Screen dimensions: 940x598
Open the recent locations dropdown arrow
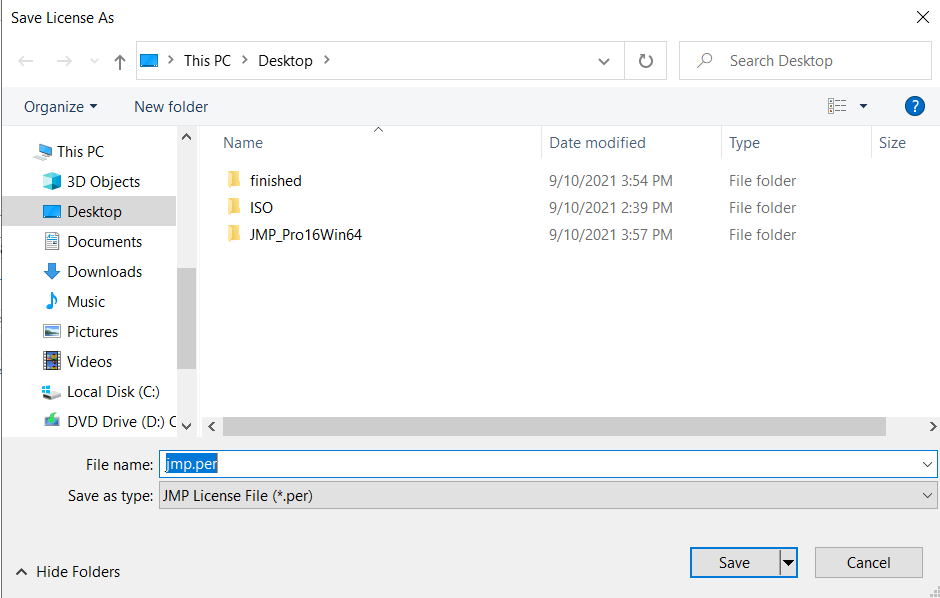(94, 61)
